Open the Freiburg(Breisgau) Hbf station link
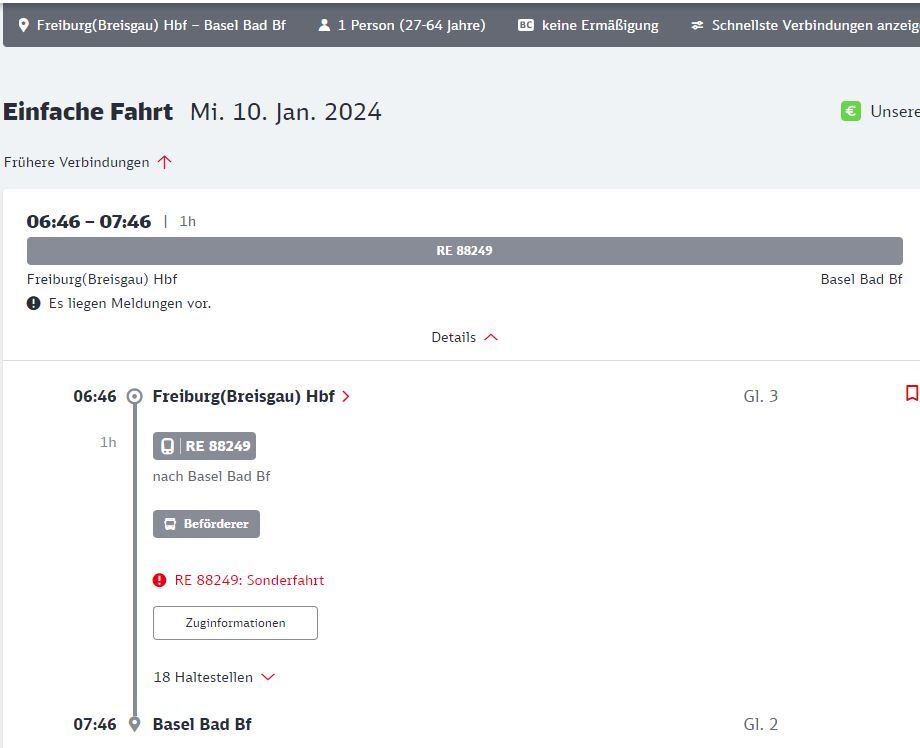The height and width of the screenshot is (748, 920). (251, 396)
